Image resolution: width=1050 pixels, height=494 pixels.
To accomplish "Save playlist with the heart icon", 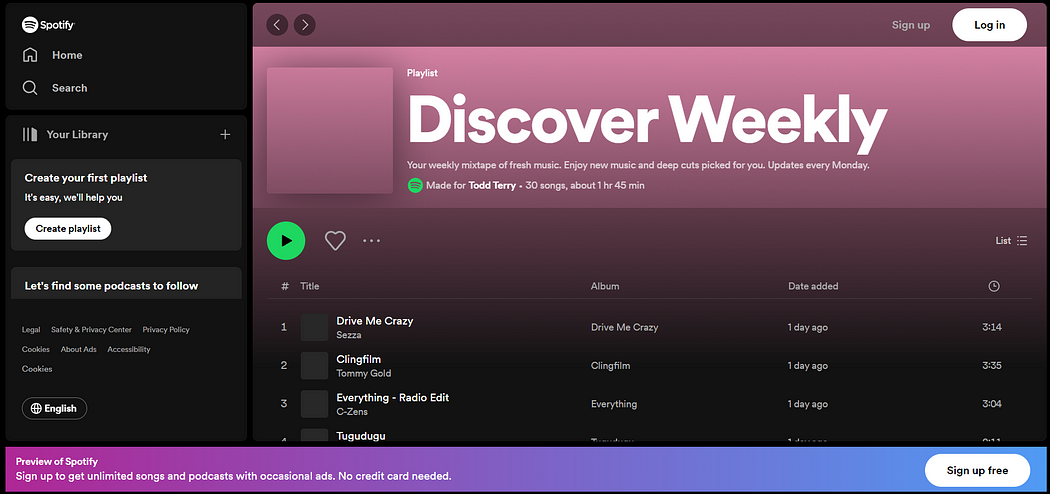I will pyautogui.click(x=335, y=240).
